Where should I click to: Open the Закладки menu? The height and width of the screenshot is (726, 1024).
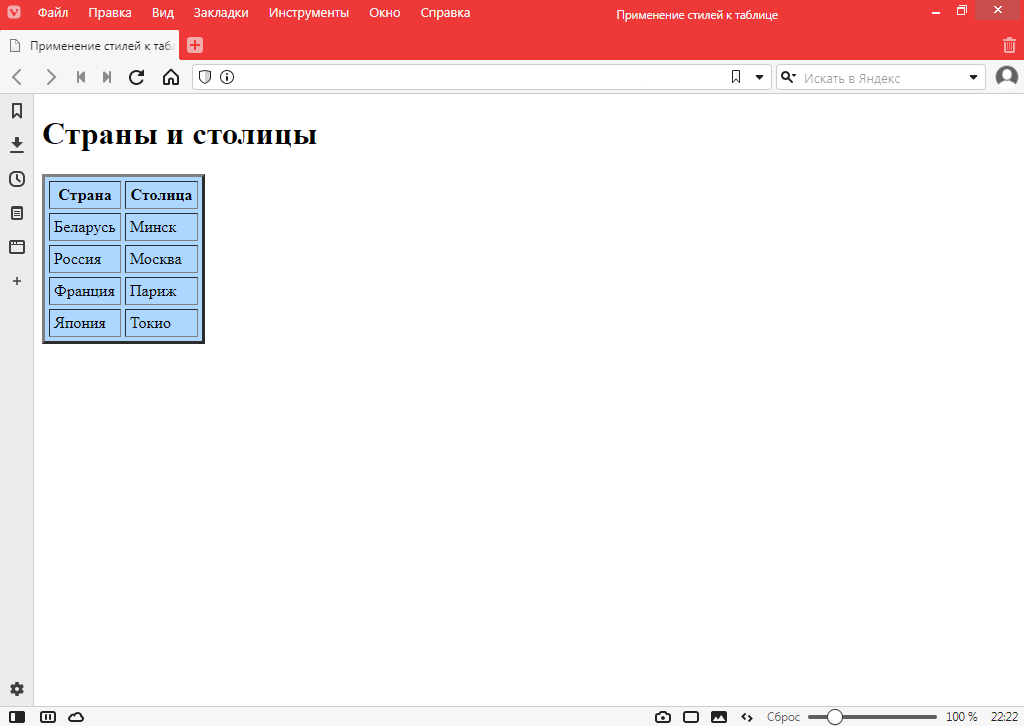pyautogui.click(x=221, y=13)
